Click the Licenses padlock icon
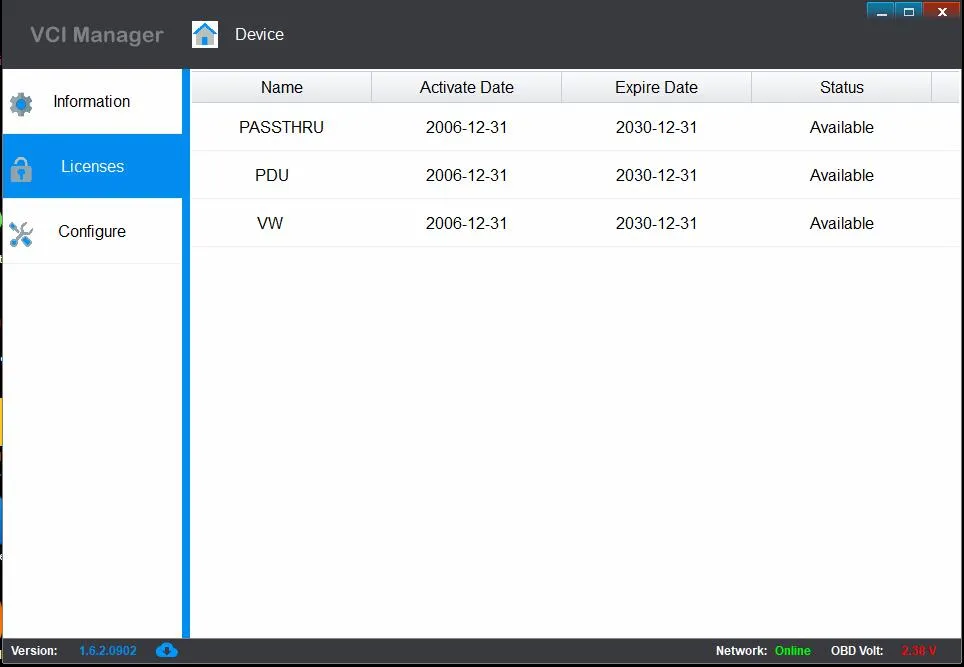The image size is (964, 667). (x=21, y=168)
